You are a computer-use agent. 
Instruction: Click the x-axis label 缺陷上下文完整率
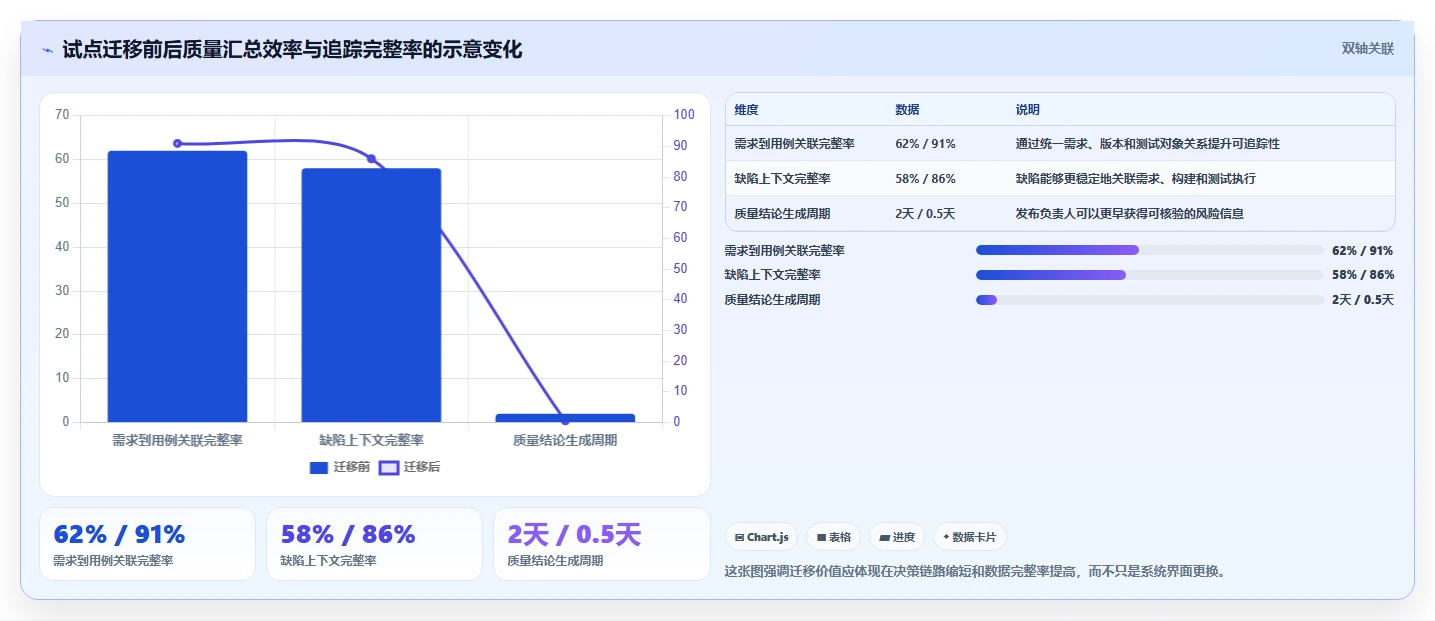371,440
